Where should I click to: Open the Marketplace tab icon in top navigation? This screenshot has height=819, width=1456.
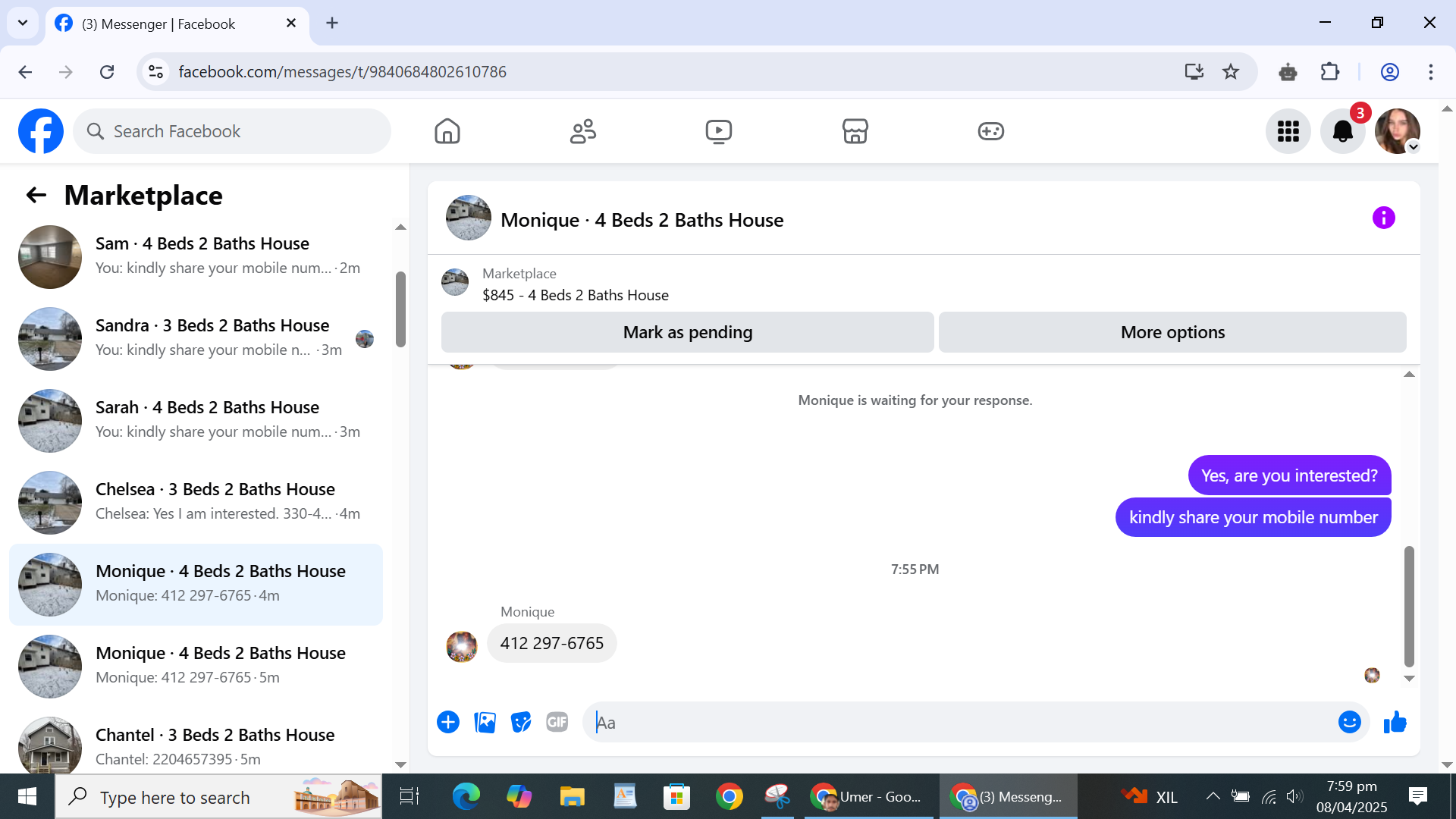(x=855, y=131)
